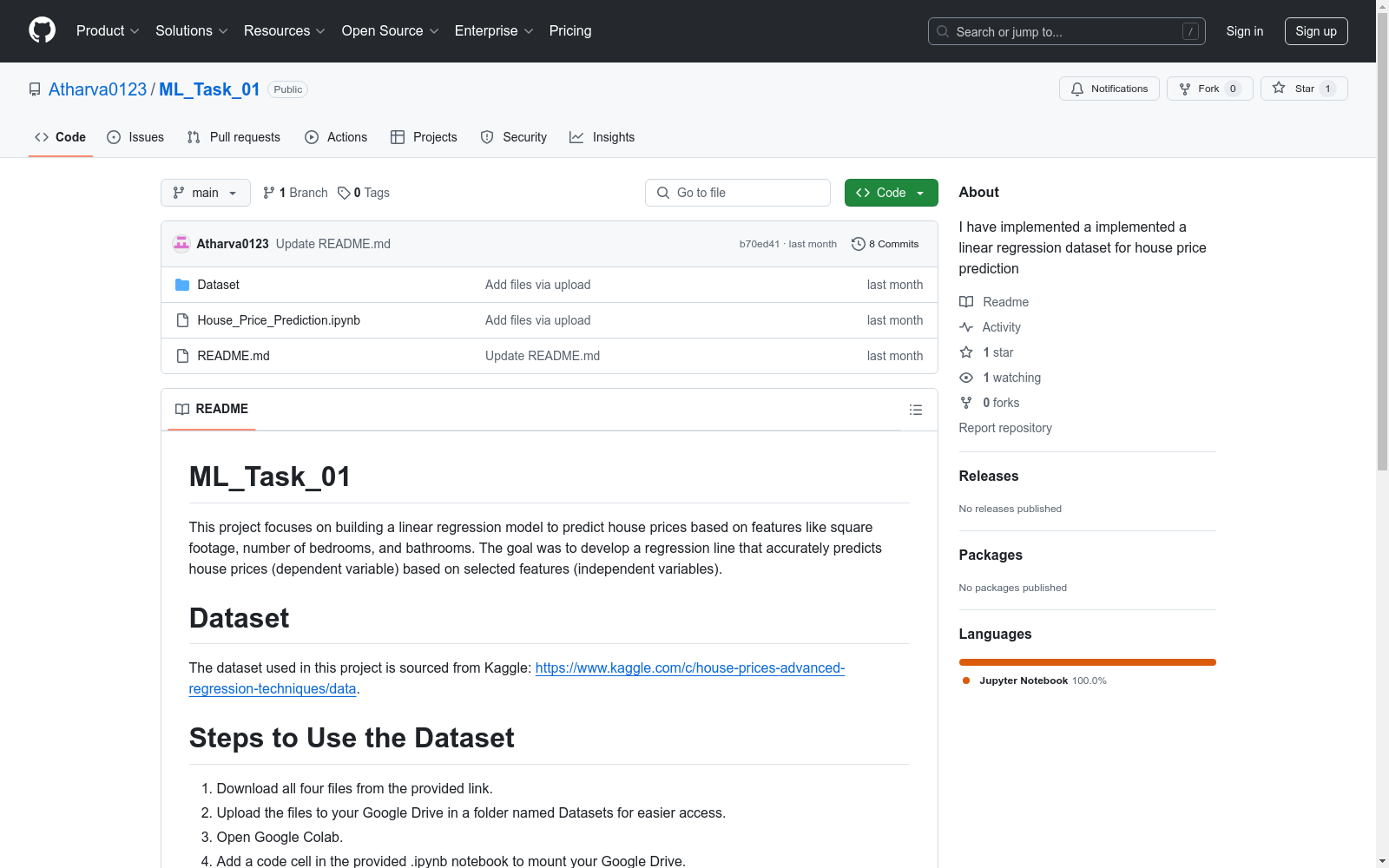View the 8 Commits history
Viewport: 1389px width, 868px height.
pos(885,244)
